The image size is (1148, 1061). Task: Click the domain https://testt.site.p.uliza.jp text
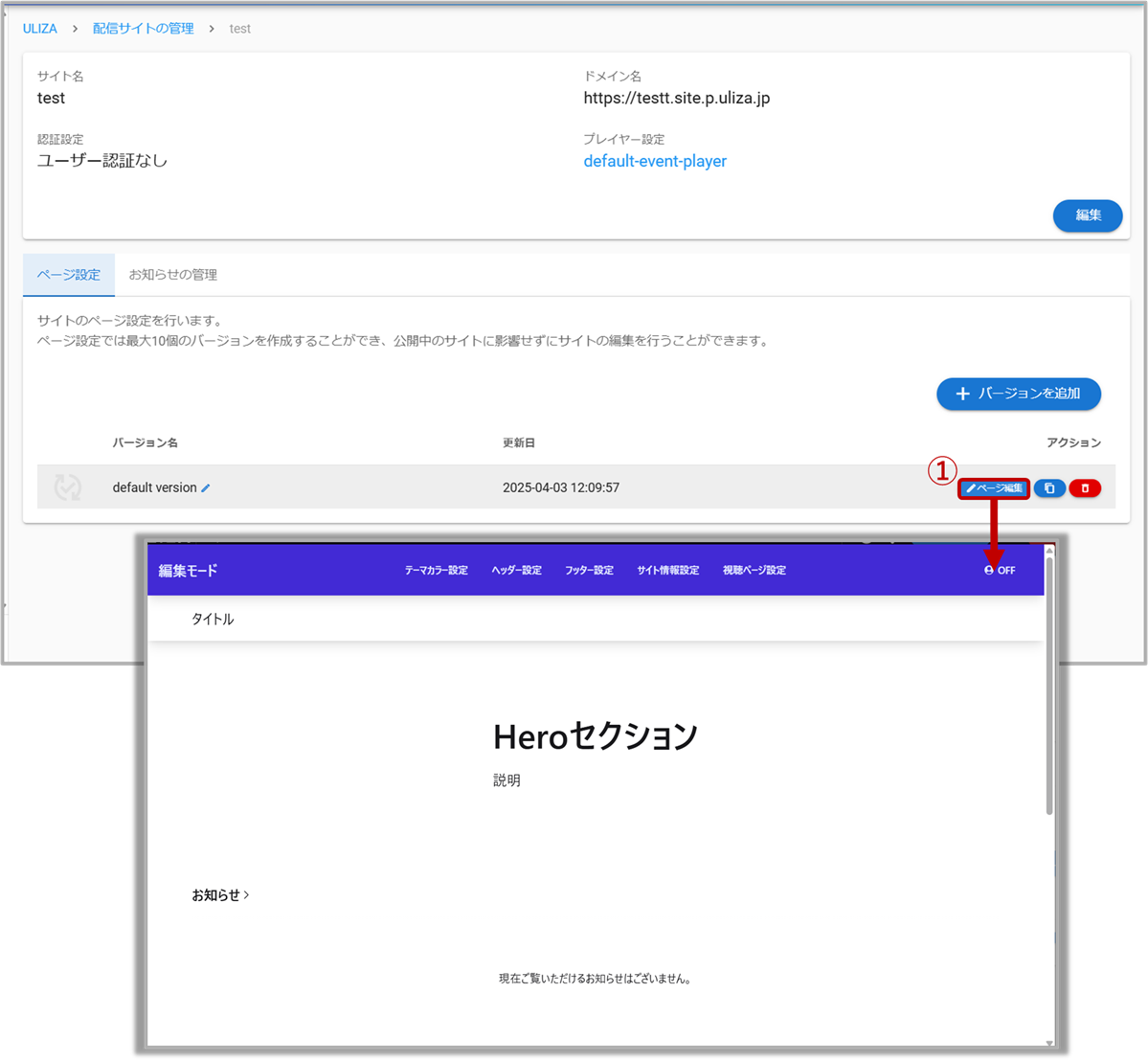click(677, 98)
